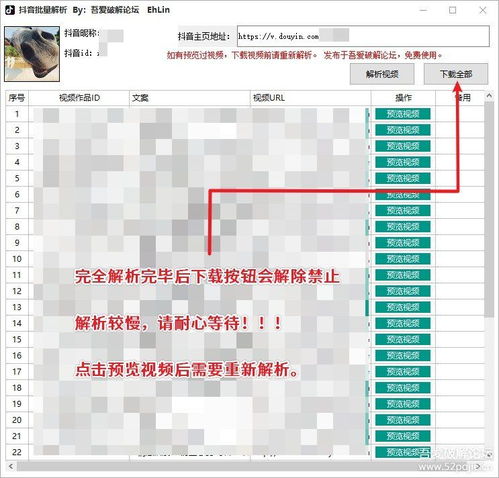Screen dimensions: 499x478
Task: Select row number 6 cell
Action: [x=17, y=194]
